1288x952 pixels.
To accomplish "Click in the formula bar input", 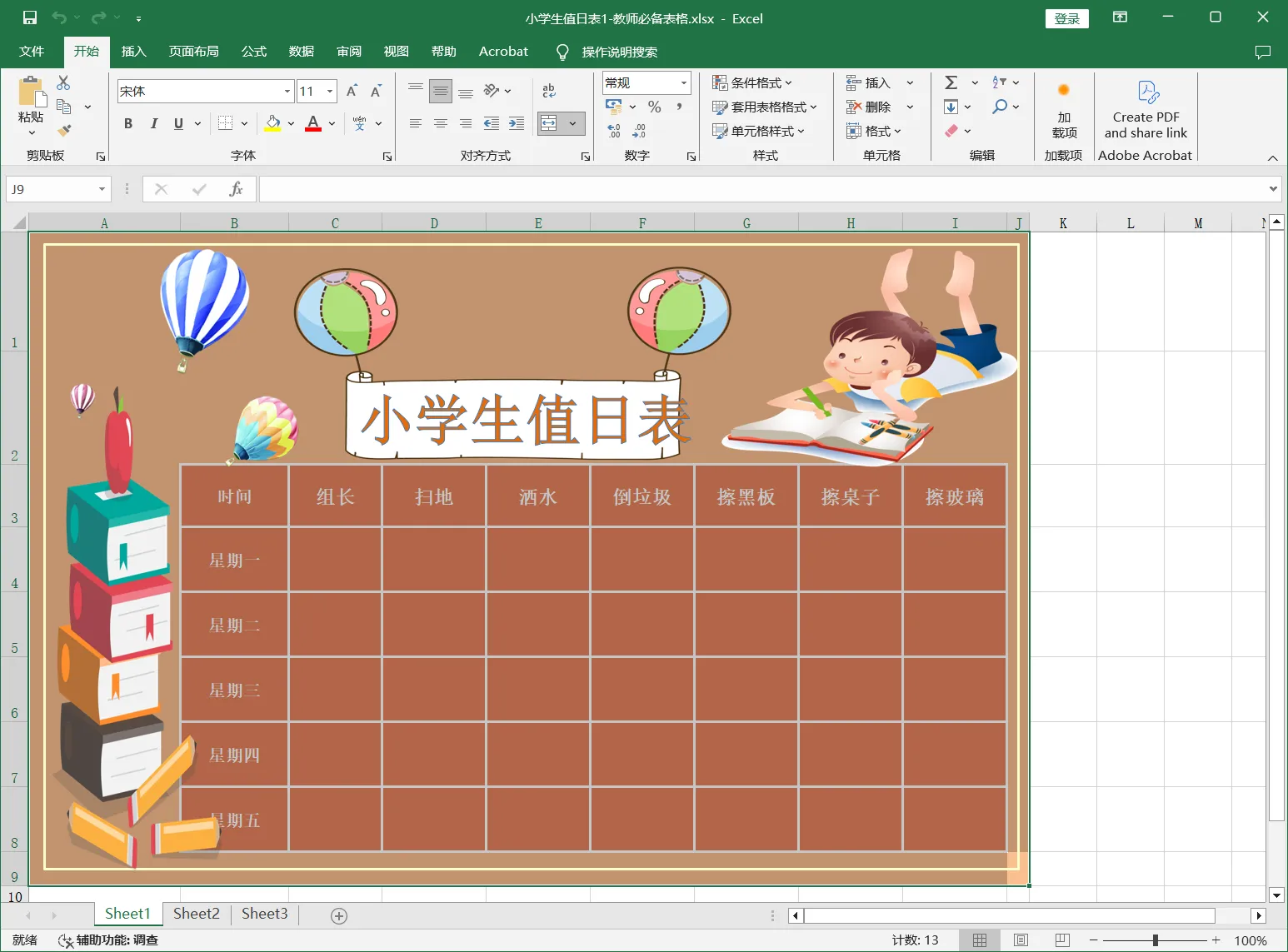I will [x=763, y=189].
